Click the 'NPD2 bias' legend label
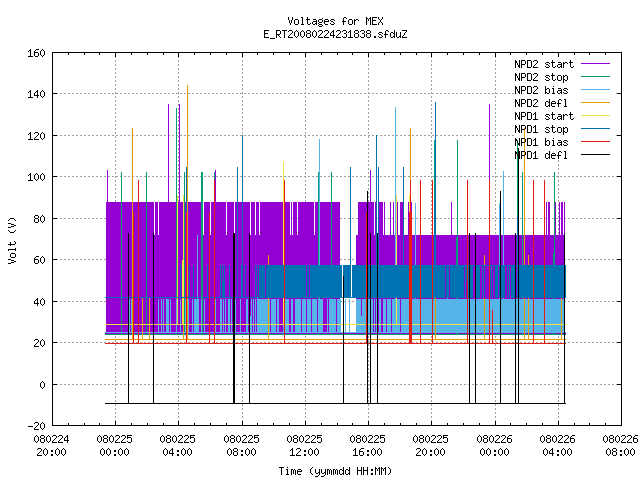 coord(541,90)
